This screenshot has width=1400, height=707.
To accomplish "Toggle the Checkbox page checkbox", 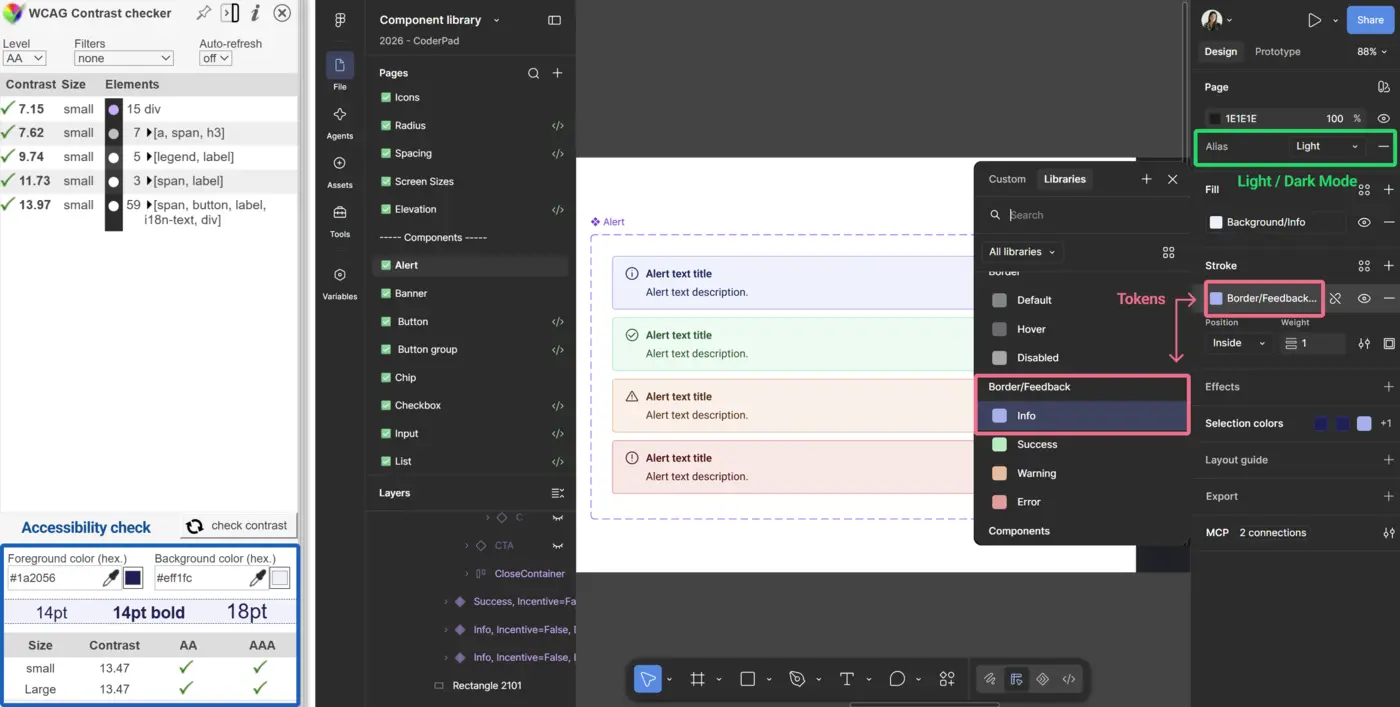I will (386, 405).
